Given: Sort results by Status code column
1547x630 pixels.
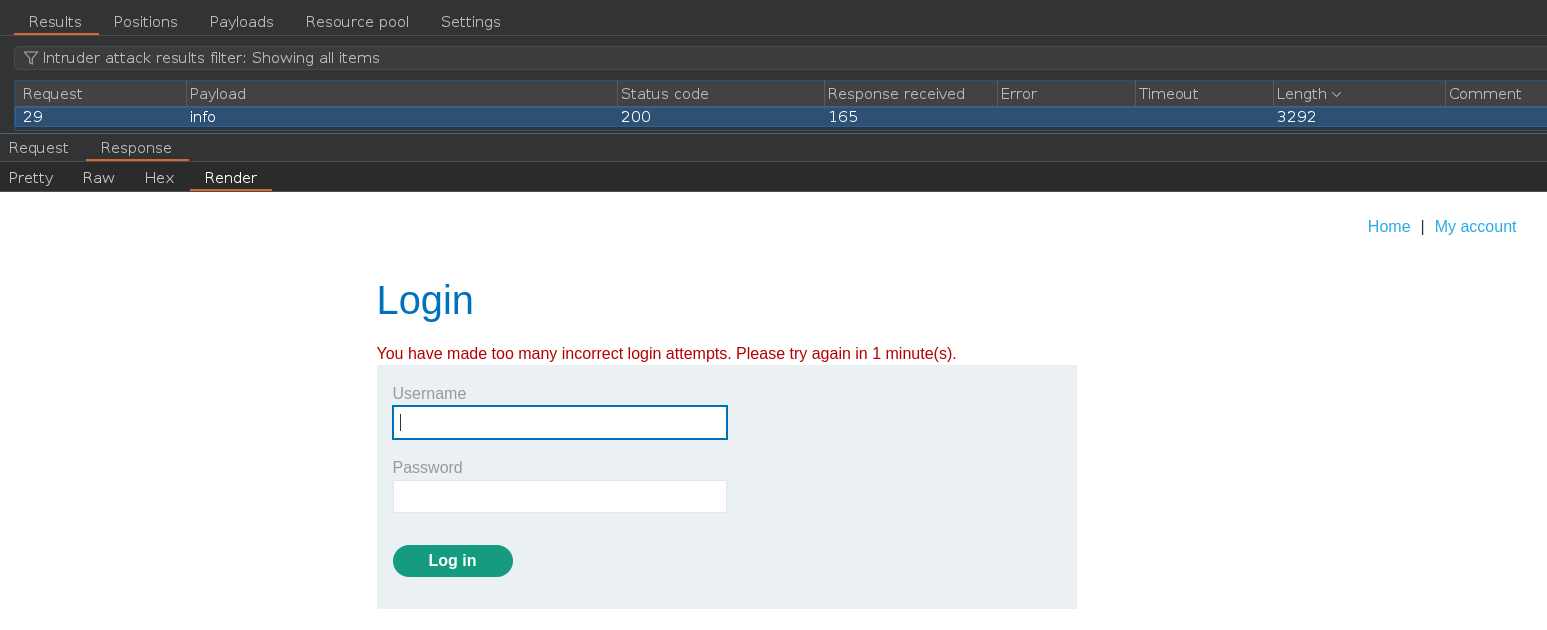Looking at the screenshot, I should click(665, 94).
